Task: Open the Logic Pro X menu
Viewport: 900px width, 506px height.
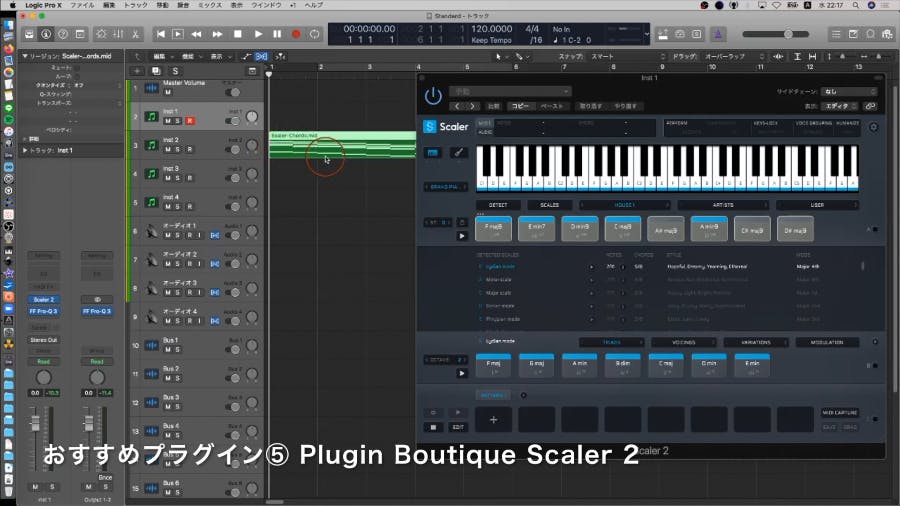Action: [x=44, y=5]
